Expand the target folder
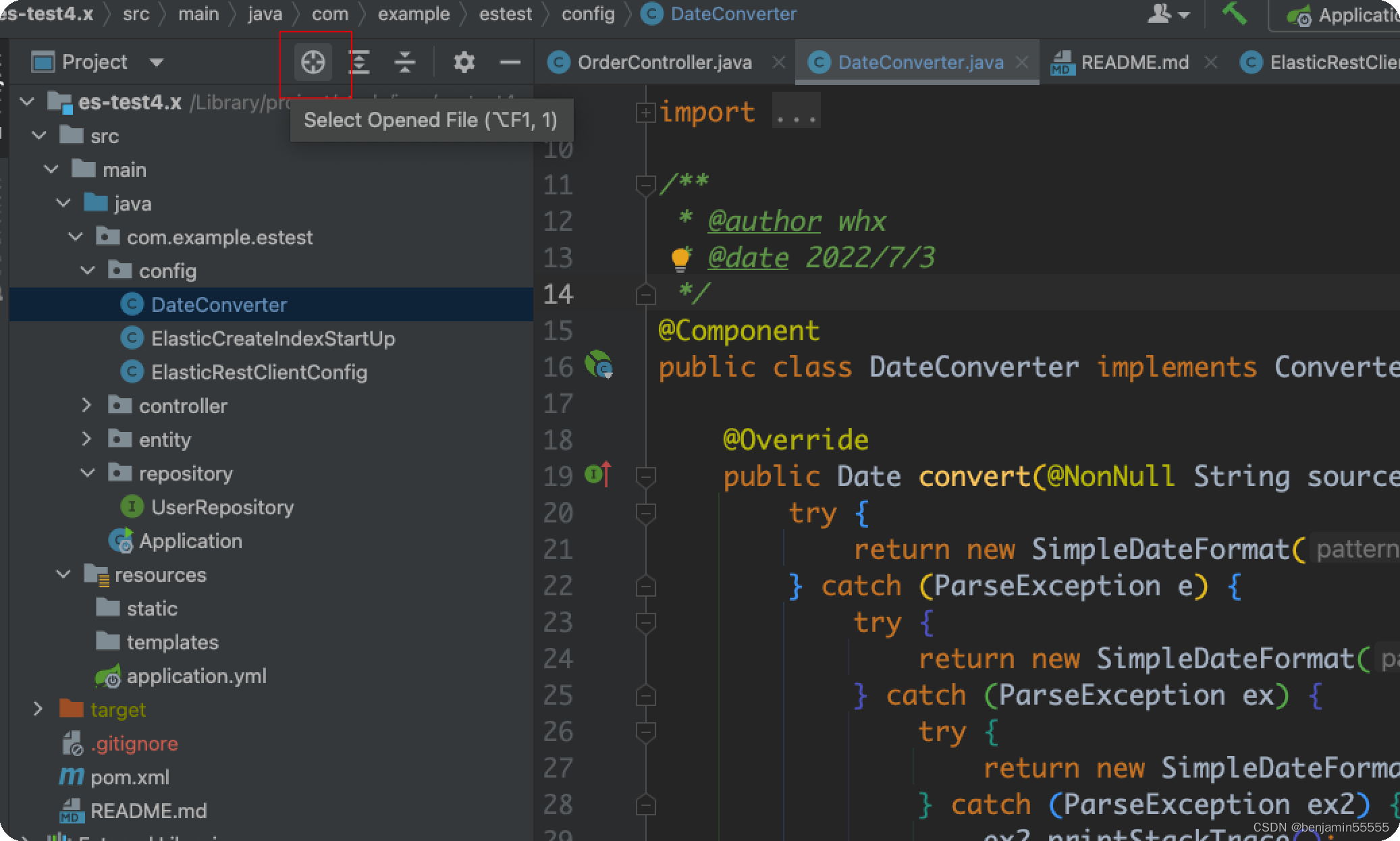 click(38, 709)
